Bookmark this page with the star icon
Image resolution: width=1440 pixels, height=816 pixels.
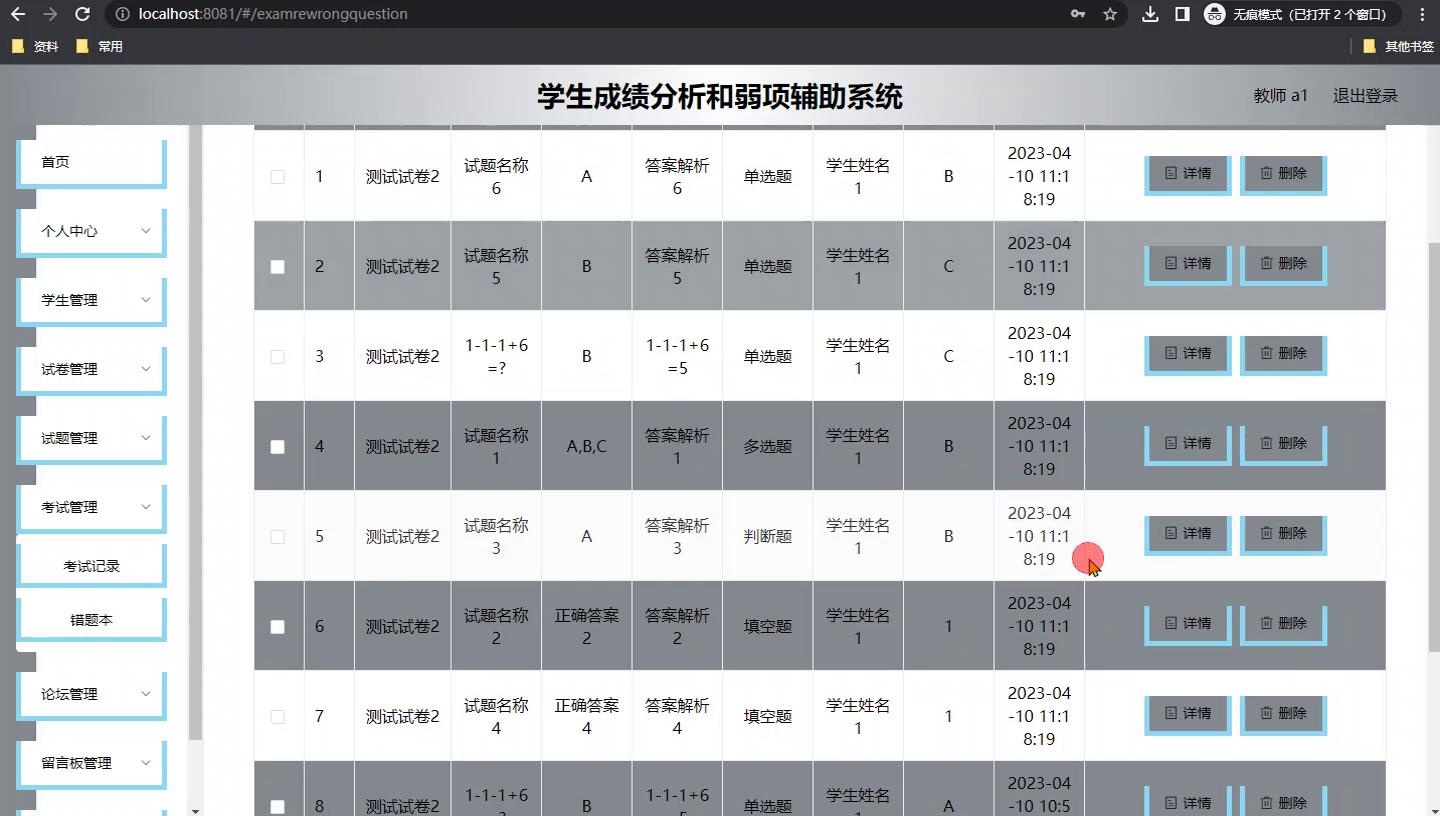click(1109, 14)
